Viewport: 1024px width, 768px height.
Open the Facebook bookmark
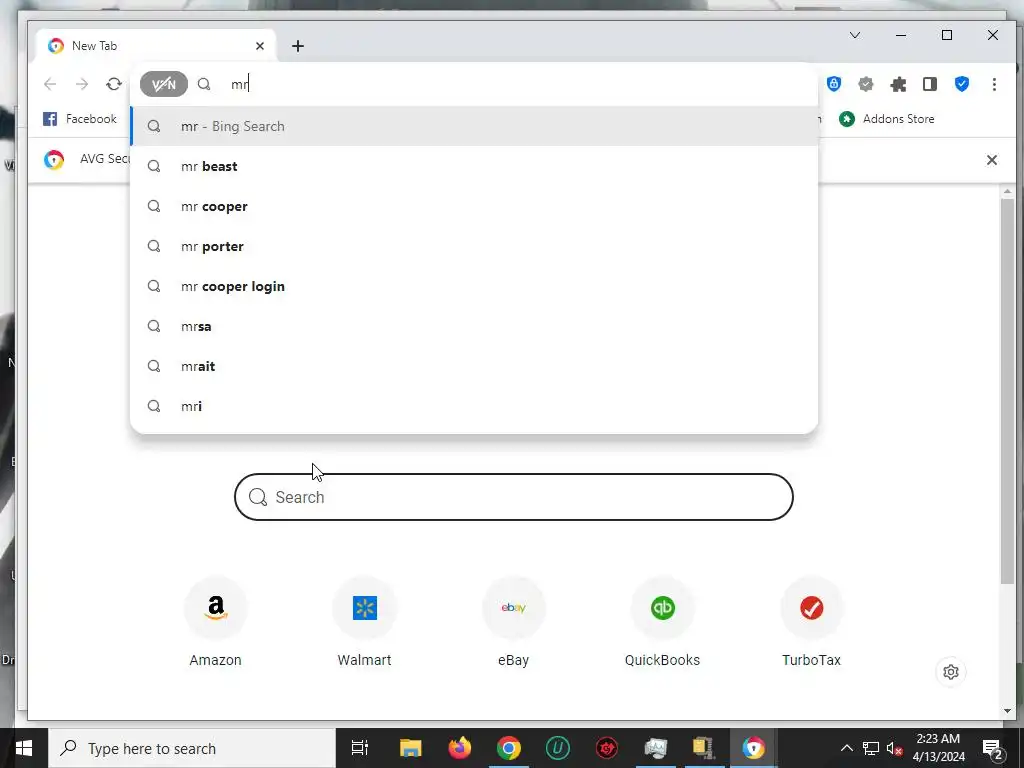(x=80, y=119)
